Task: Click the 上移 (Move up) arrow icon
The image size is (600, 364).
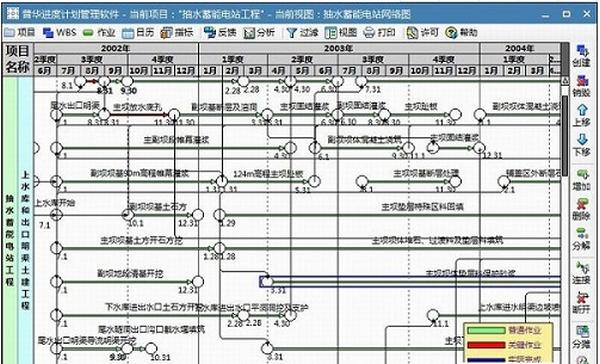Action: coord(582,115)
